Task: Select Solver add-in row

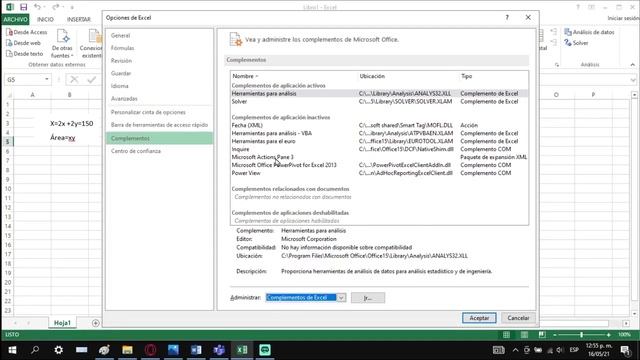Action: pos(379,101)
